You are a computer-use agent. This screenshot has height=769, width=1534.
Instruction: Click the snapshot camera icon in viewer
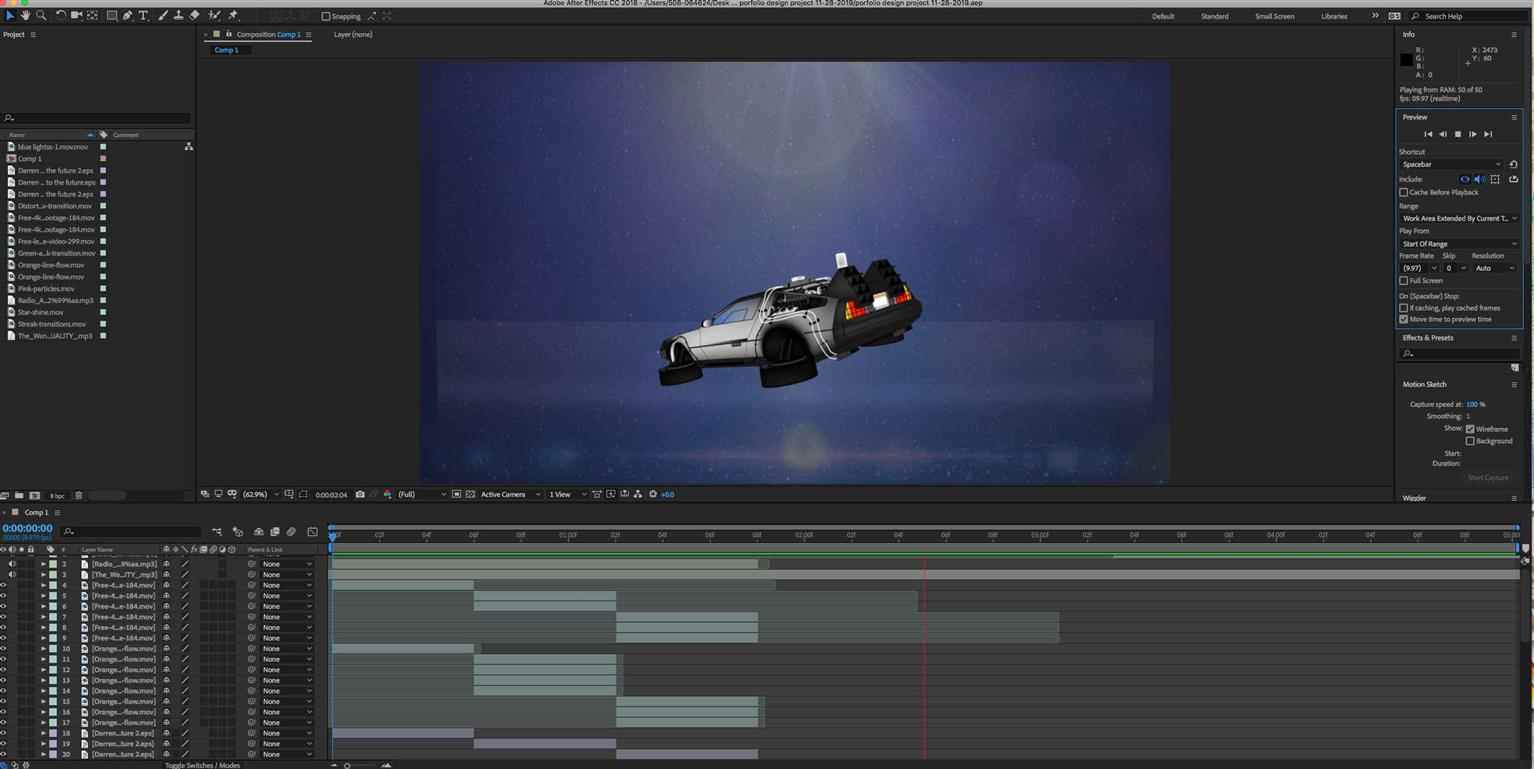(x=360, y=494)
